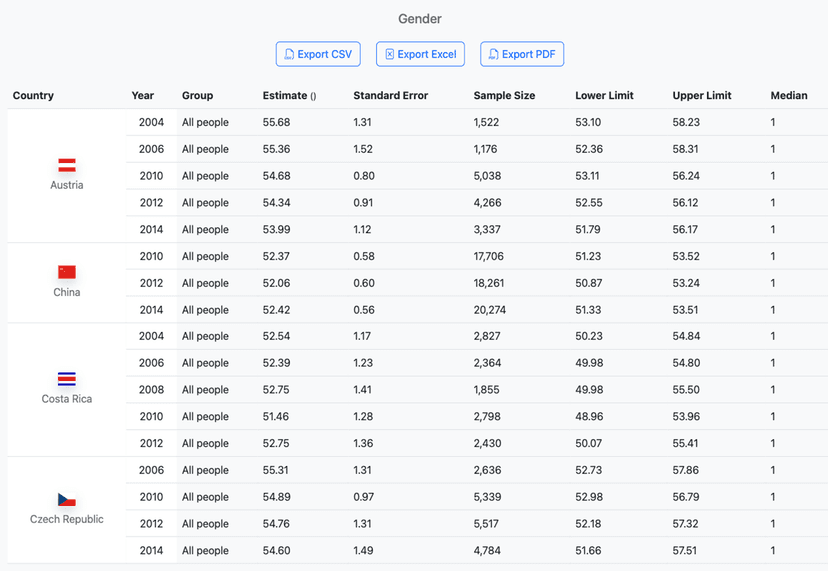828x571 pixels.
Task: Click the estimate value 55.36
Action: 277,149
